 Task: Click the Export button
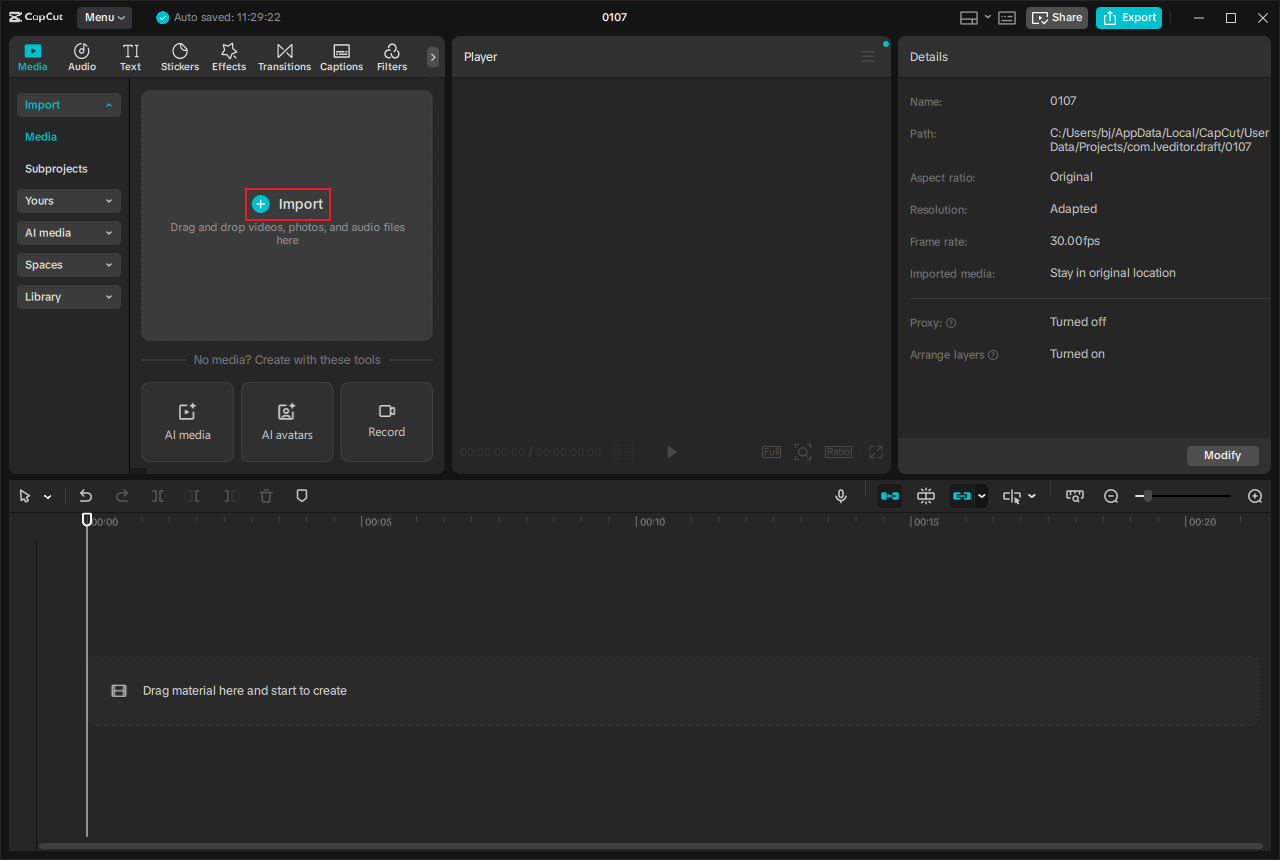(x=1128, y=17)
